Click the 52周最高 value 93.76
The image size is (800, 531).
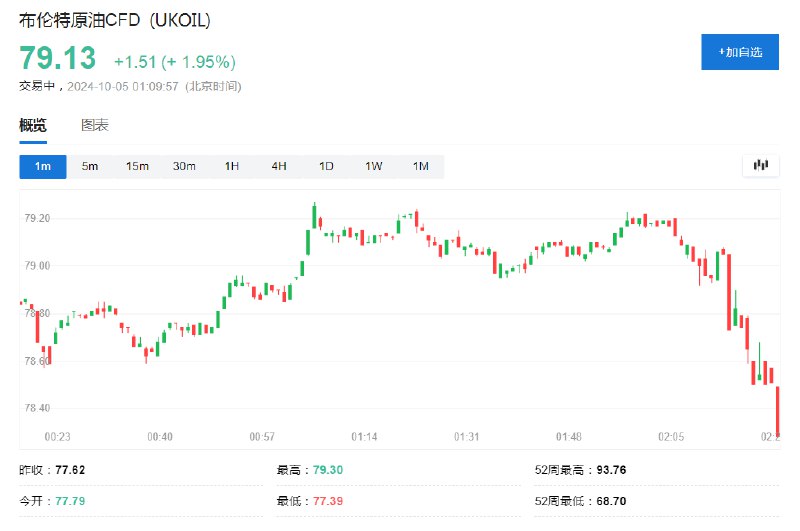(x=611, y=470)
